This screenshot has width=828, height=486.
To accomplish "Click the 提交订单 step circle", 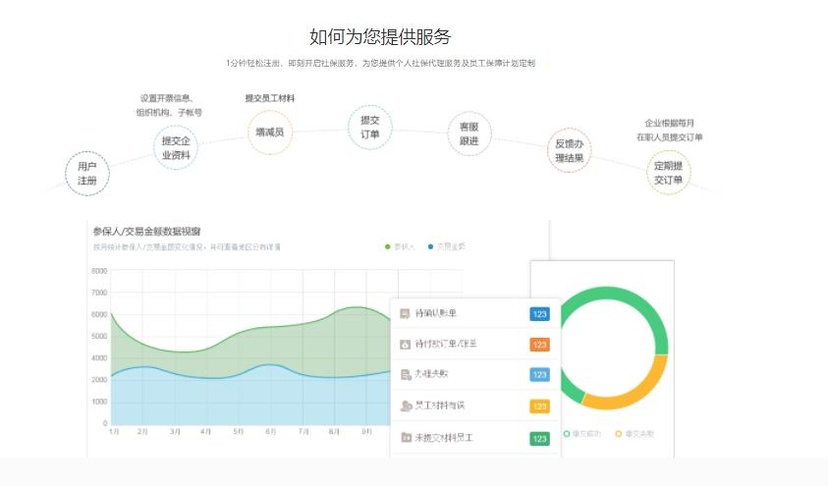I will tap(370, 127).
